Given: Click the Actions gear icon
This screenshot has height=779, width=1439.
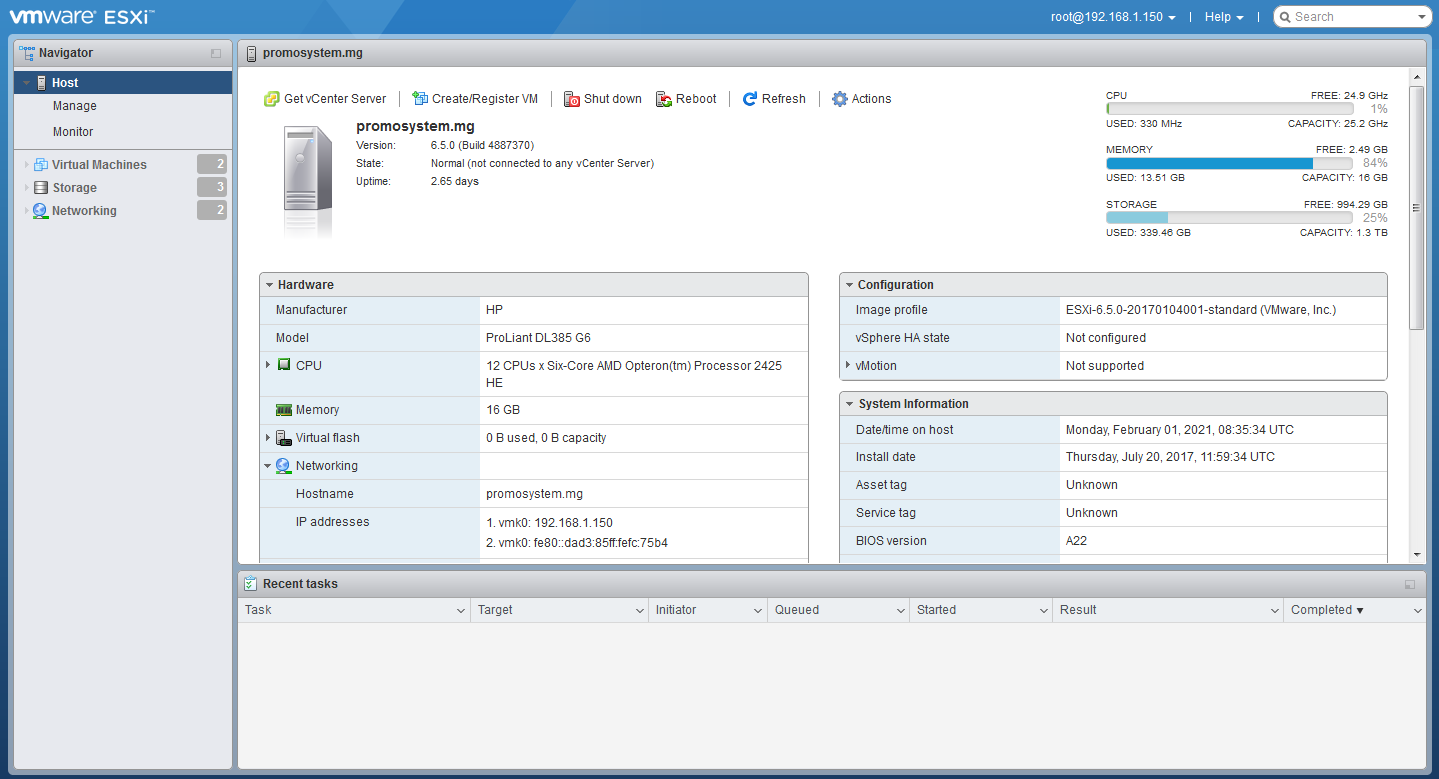Looking at the screenshot, I should pyautogui.click(x=840, y=99).
